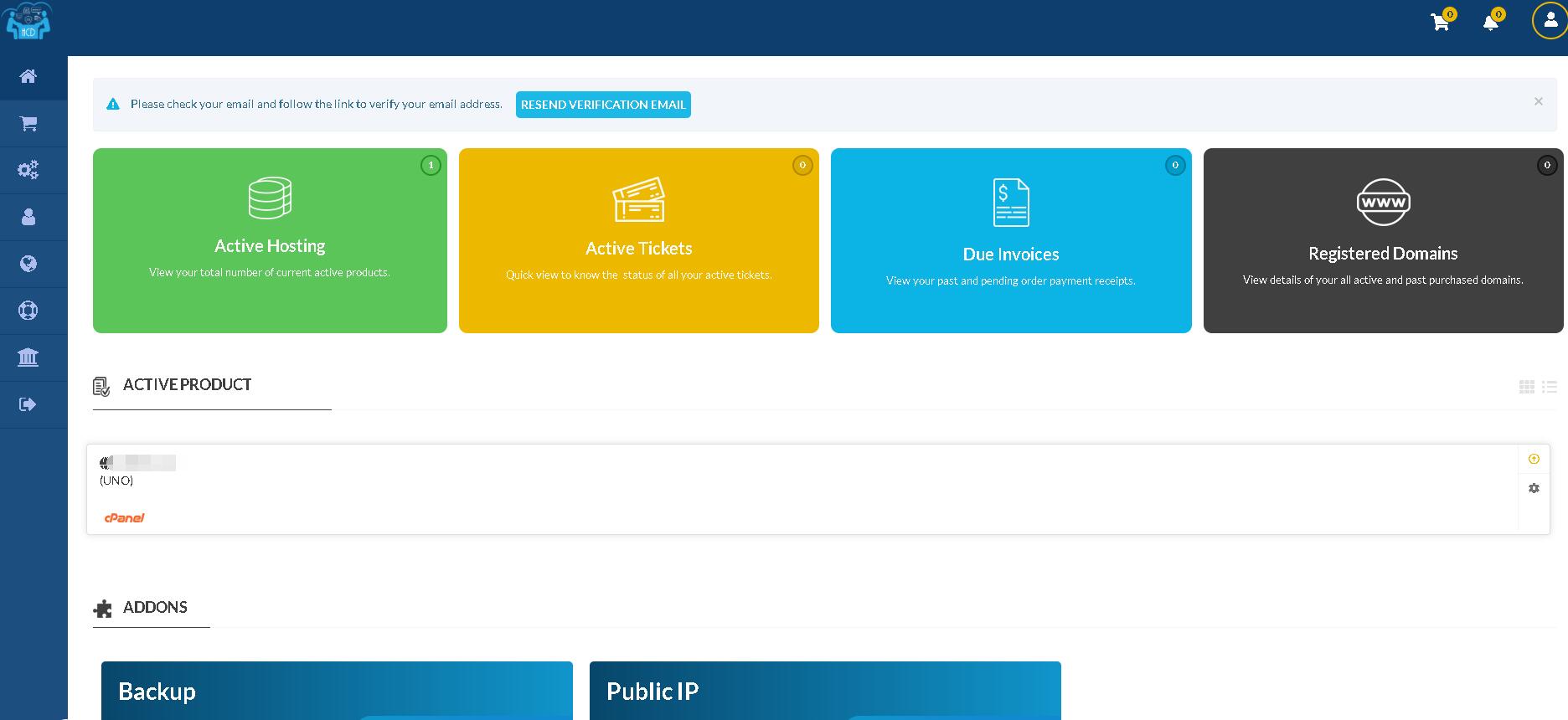Viewport: 1568px width, 720px height.
Task: Click the puzzle piece Addons icon
Action: coord(102,609)
